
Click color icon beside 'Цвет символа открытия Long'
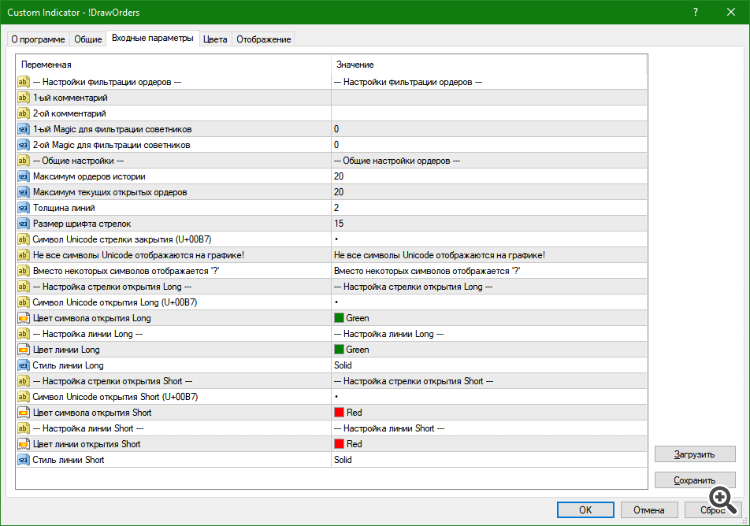(x=23, y=318)
